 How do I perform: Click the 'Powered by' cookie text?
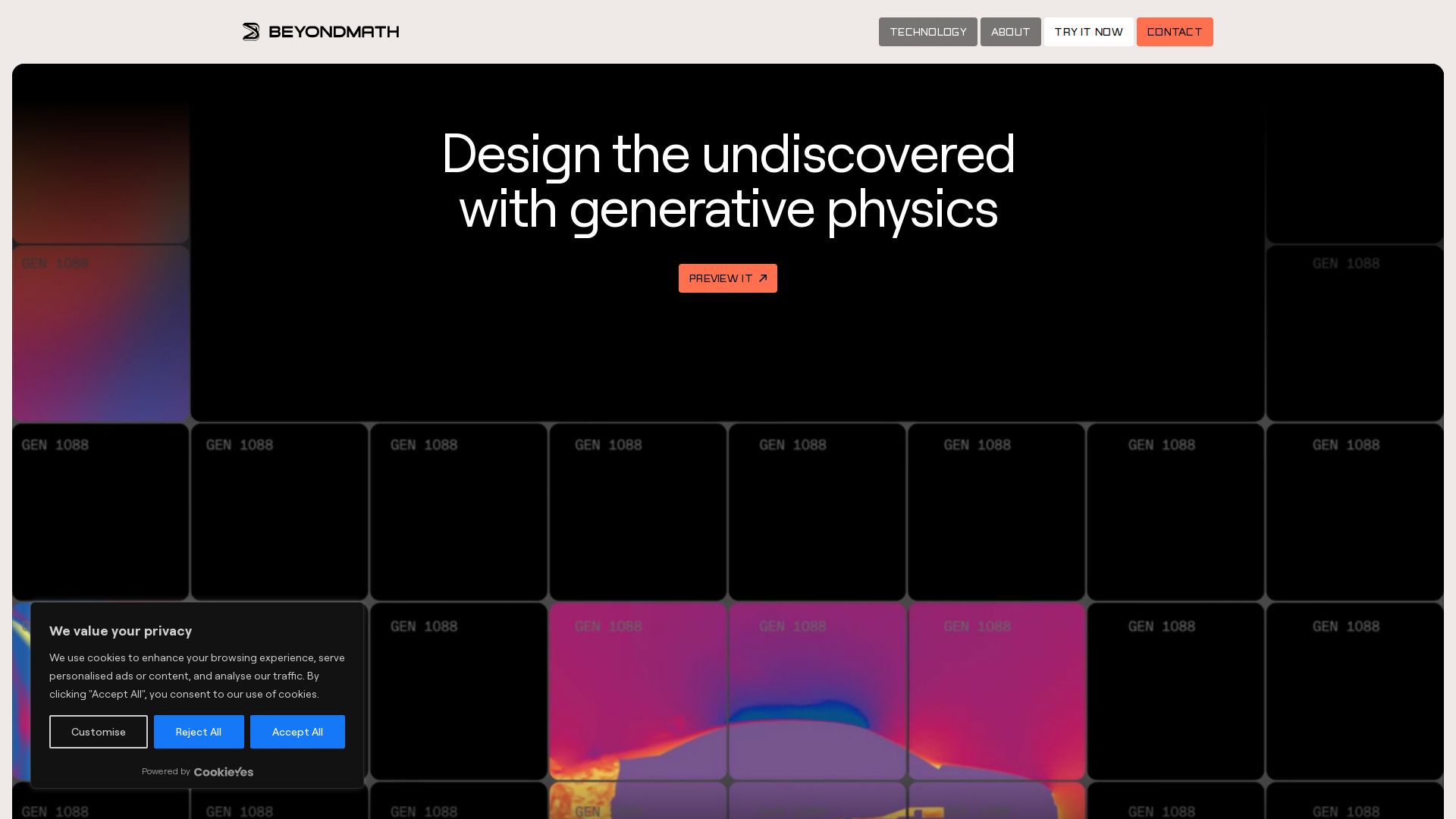pos(165,771)
